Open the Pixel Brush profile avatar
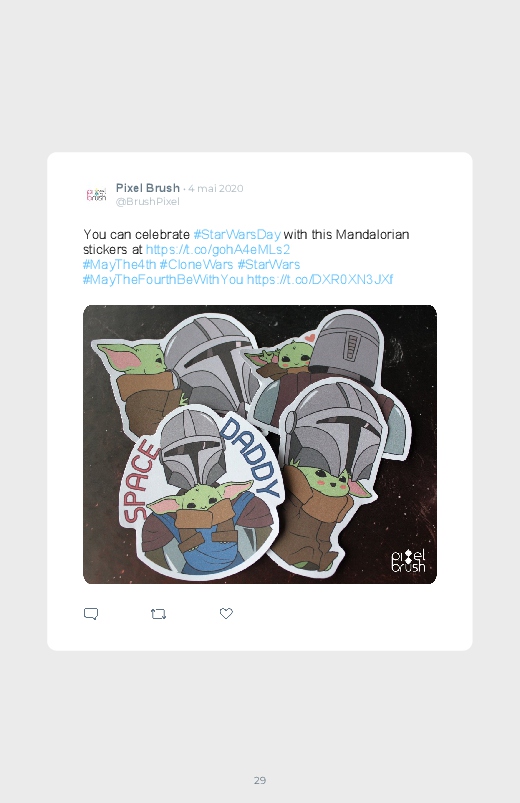Image resolution: width=520 pixels, height=803 pixels. [x=96, y=195]
